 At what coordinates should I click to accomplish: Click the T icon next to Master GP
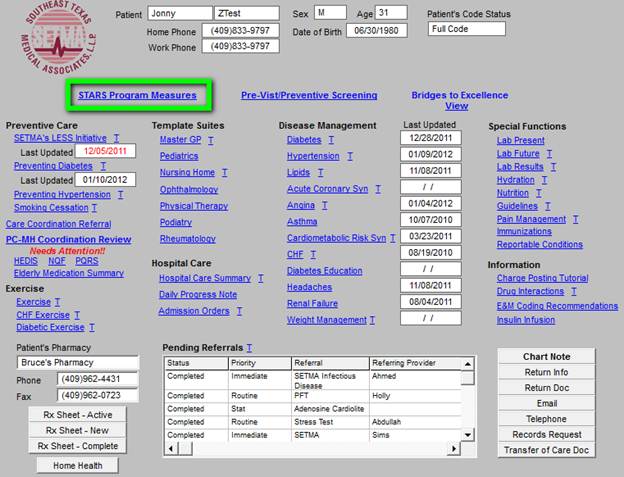click(211, 140)
